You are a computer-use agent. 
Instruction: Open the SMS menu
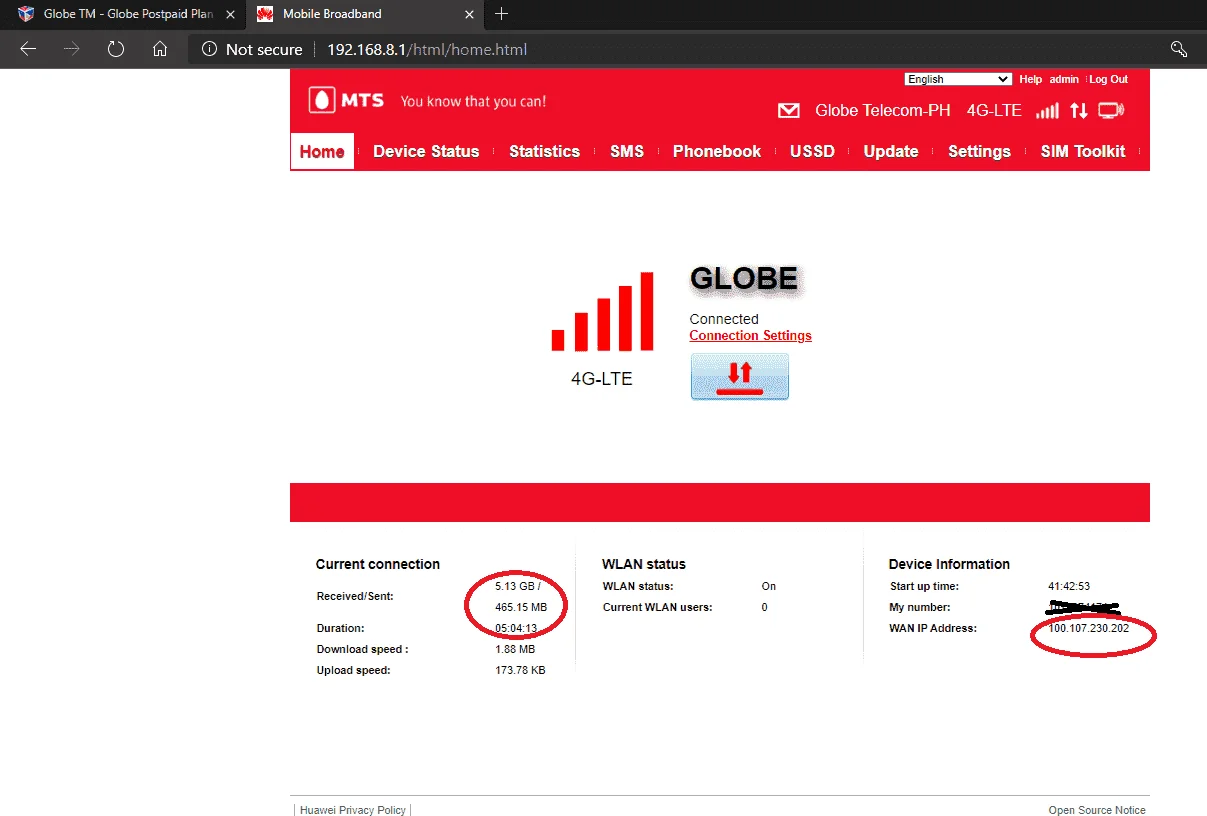[x=627, y=151]
